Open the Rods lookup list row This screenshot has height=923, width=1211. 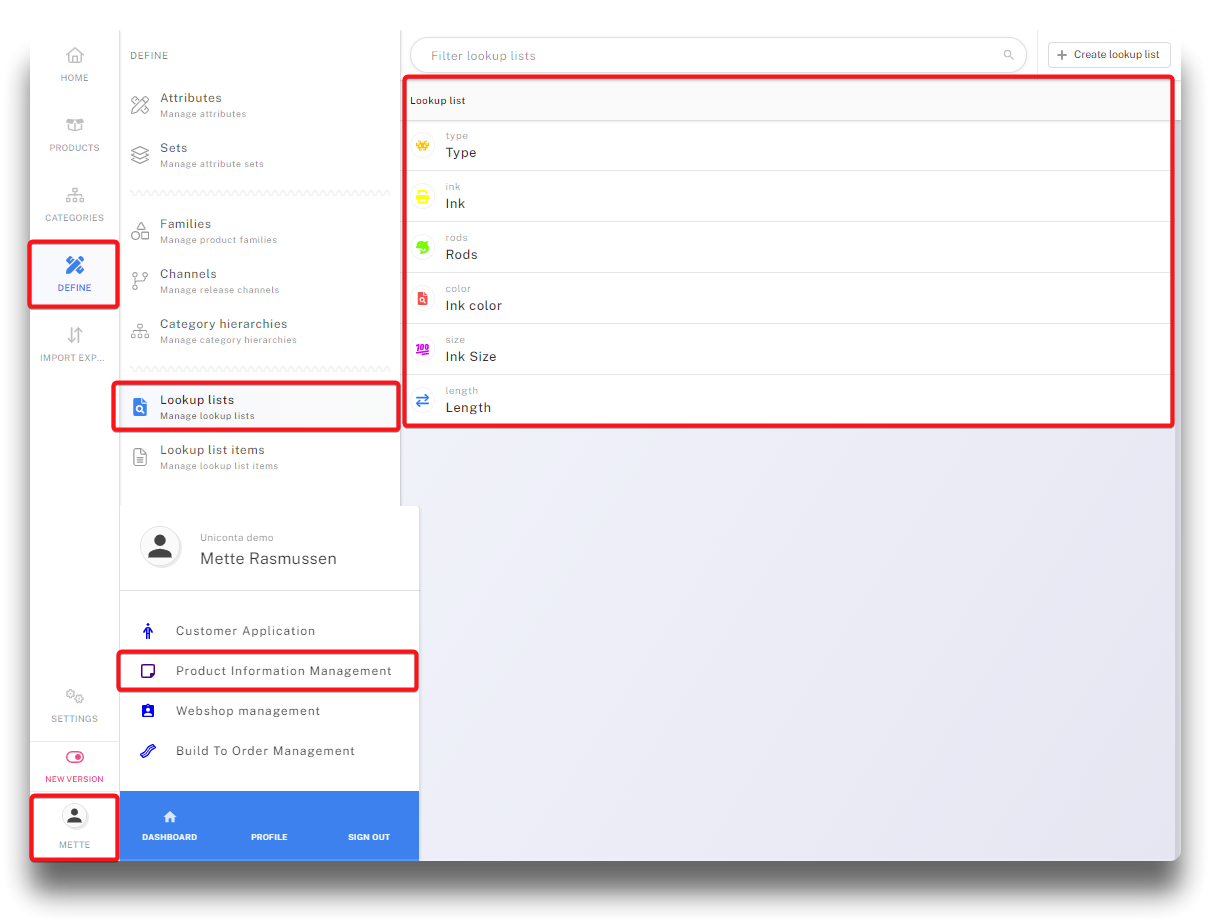462,255
